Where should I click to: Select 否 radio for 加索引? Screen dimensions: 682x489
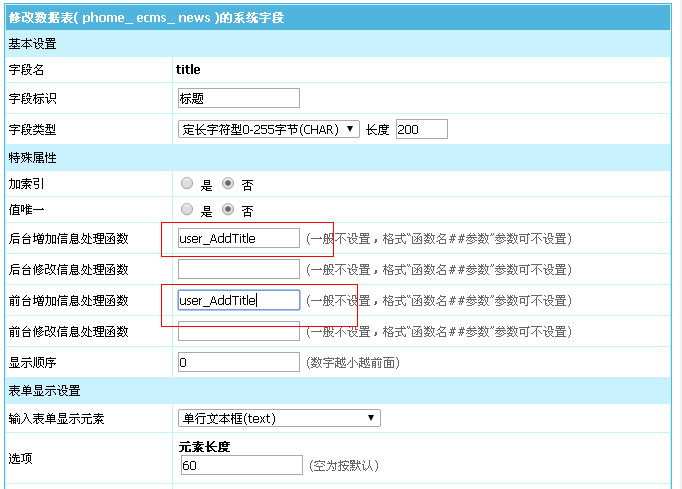click(x=228, y=184)
